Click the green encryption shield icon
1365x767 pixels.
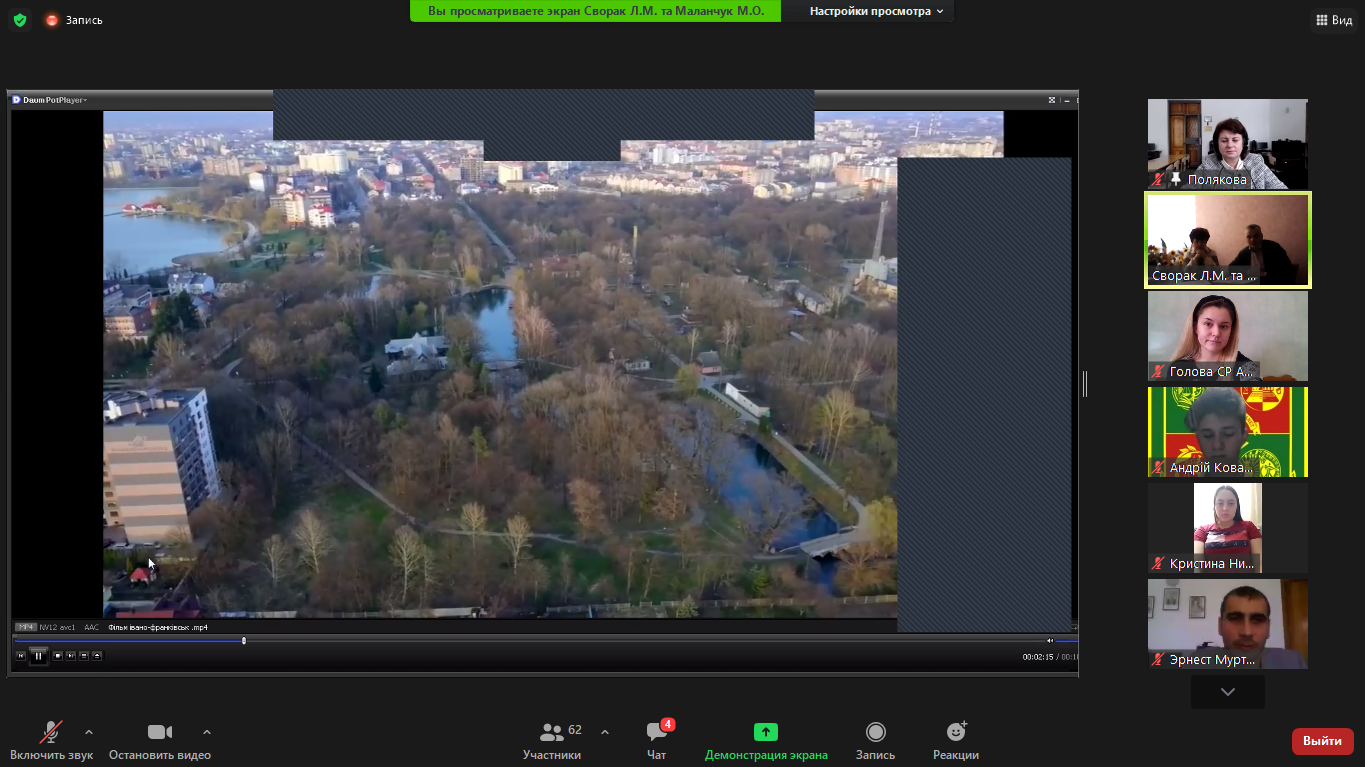(x=20, y=20)
